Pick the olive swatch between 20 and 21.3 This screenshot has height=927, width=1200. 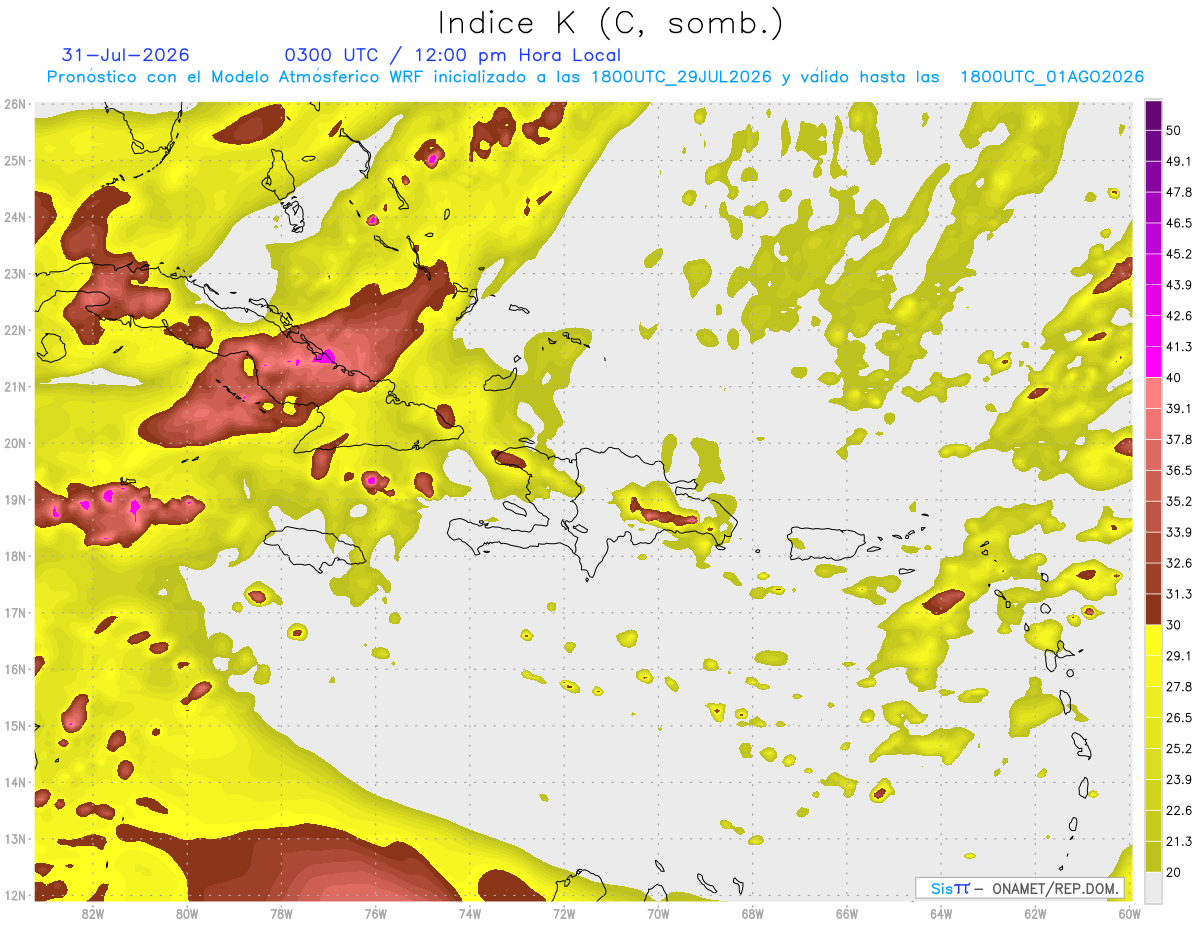tap(1153, 858)
